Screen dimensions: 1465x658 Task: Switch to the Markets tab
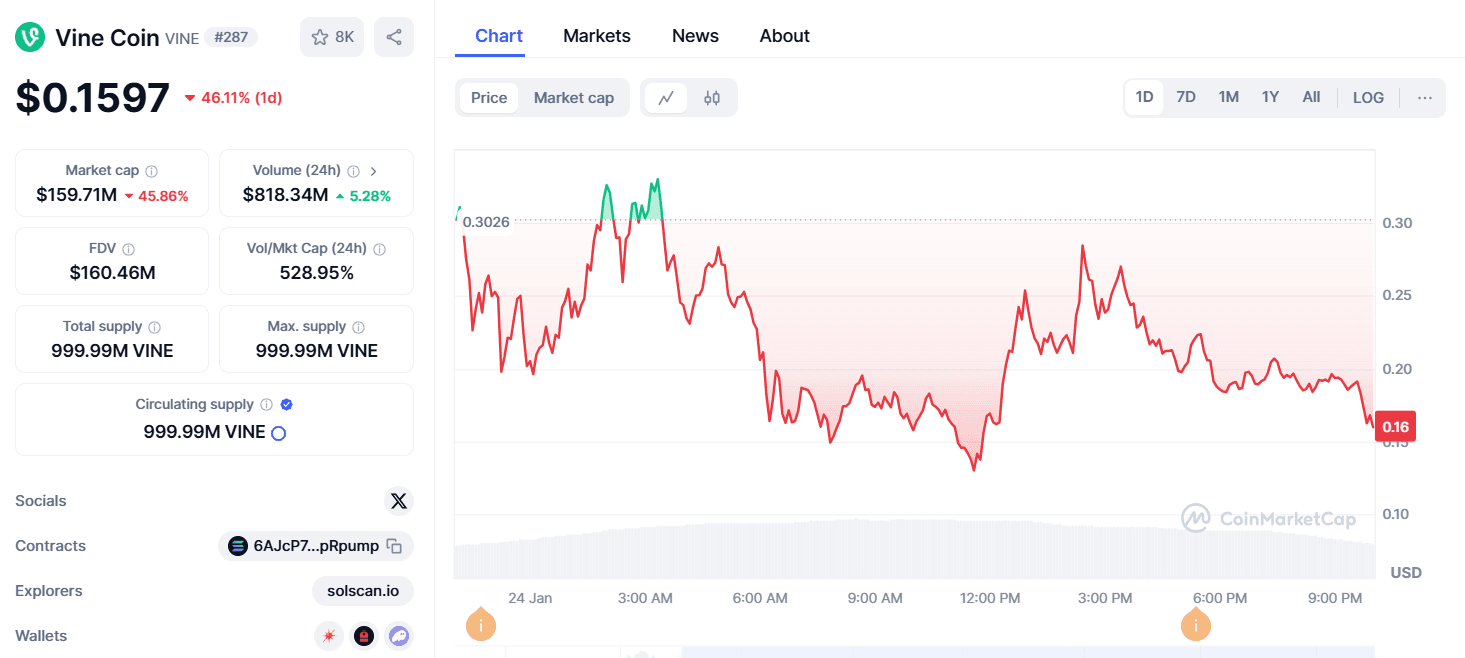click(x=596, y=36)
